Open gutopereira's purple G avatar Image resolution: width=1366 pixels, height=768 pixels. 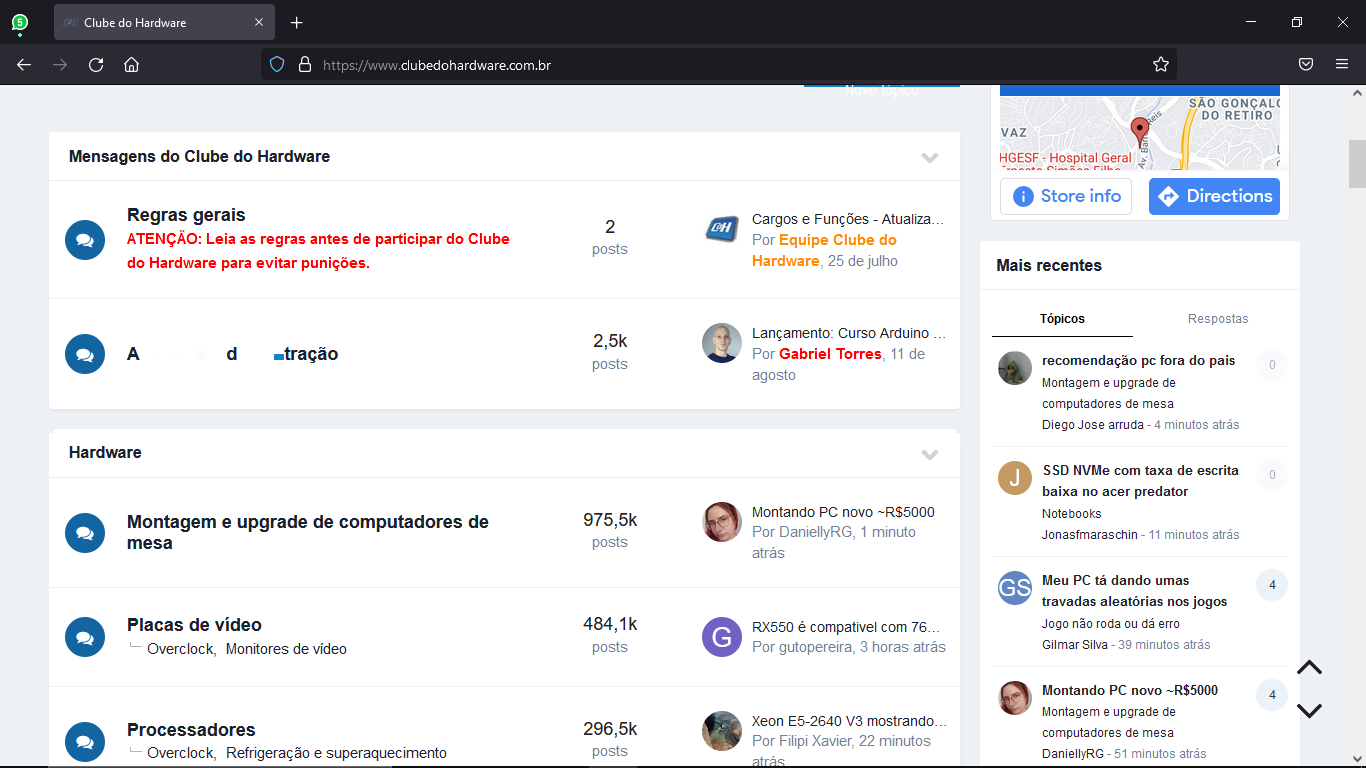coord(722,637)
